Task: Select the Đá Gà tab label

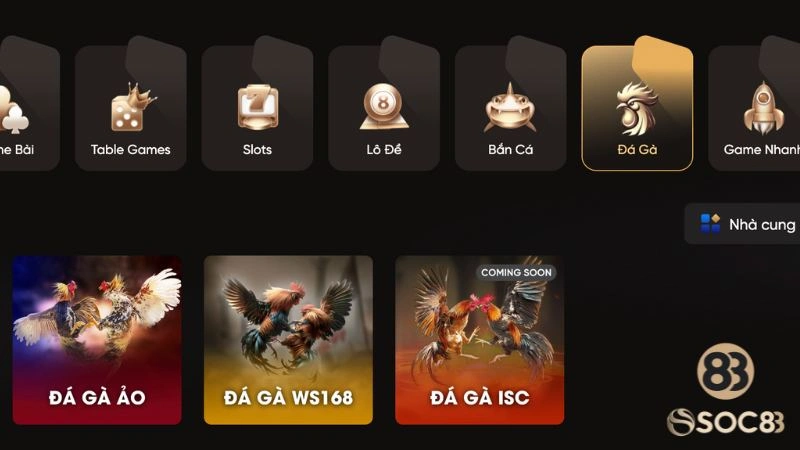Action: (x=637, y=149)
